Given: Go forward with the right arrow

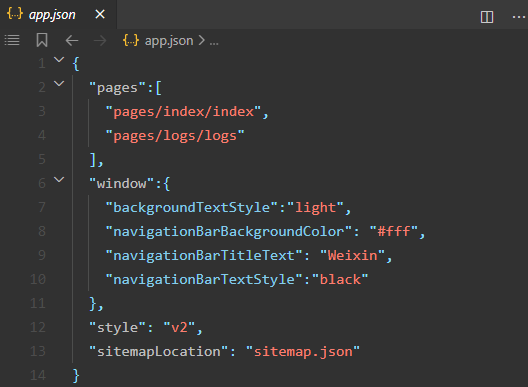Looking at the screenshot, I should click(100, 41).
